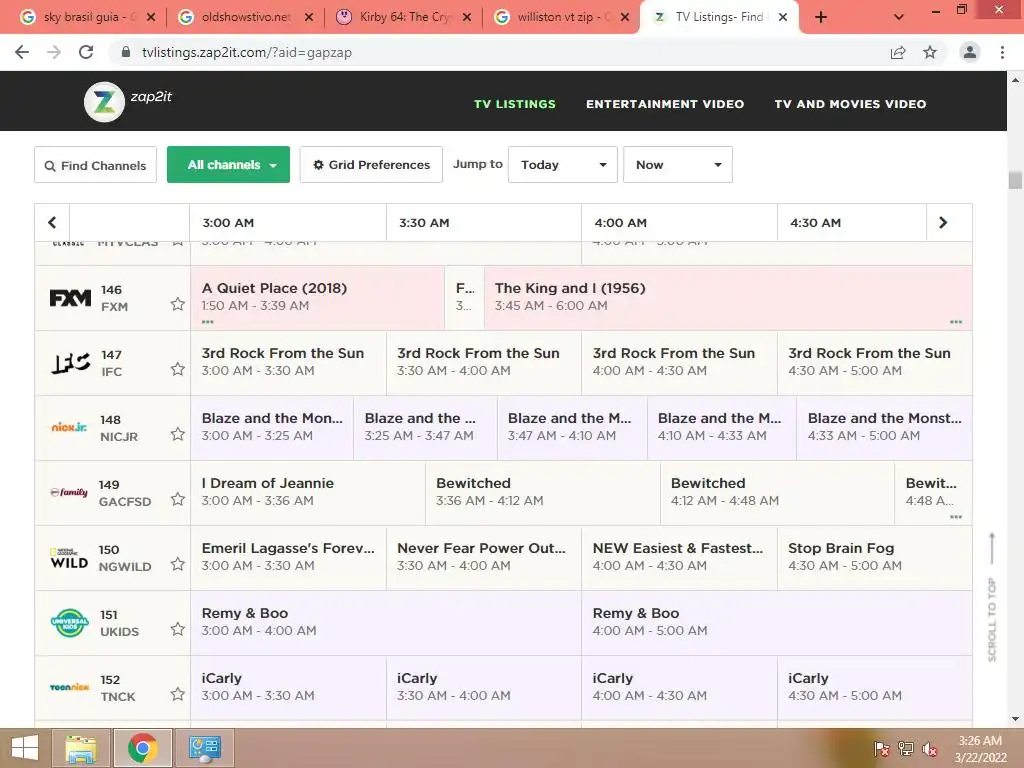The image size is (1024, 768).
Task: Click the Action Center flag icon
Action: coord(882,748)
